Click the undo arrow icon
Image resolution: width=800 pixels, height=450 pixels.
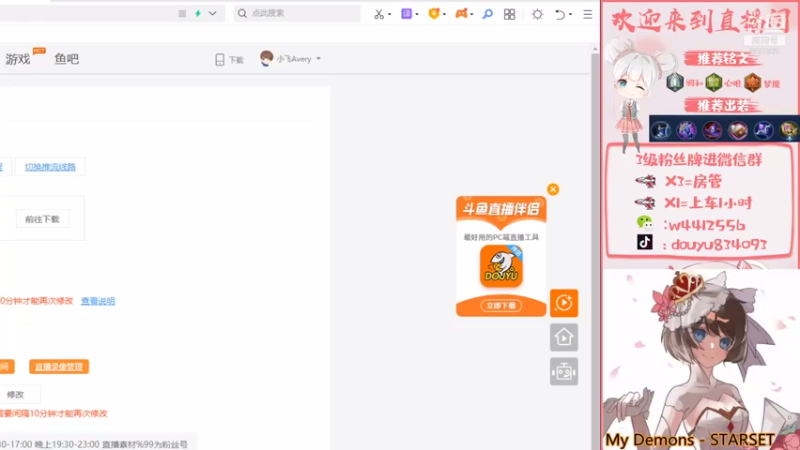pos(560,14)
